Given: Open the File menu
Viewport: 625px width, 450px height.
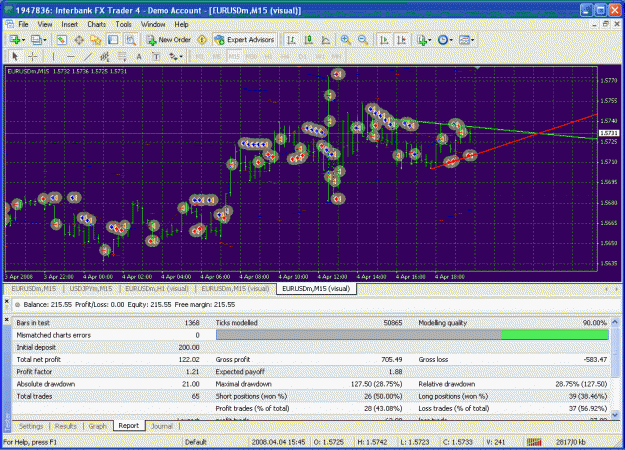Looking at the screenshot, I should (24, 24).
